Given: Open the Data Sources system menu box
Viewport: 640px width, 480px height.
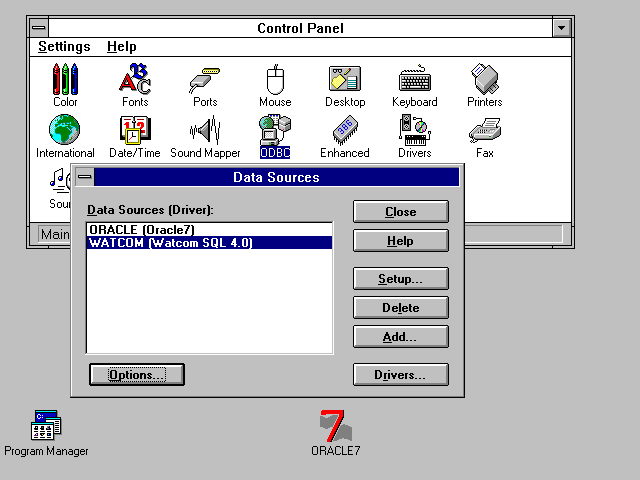Looking at the screenshot, I should [x=85, y=177].
